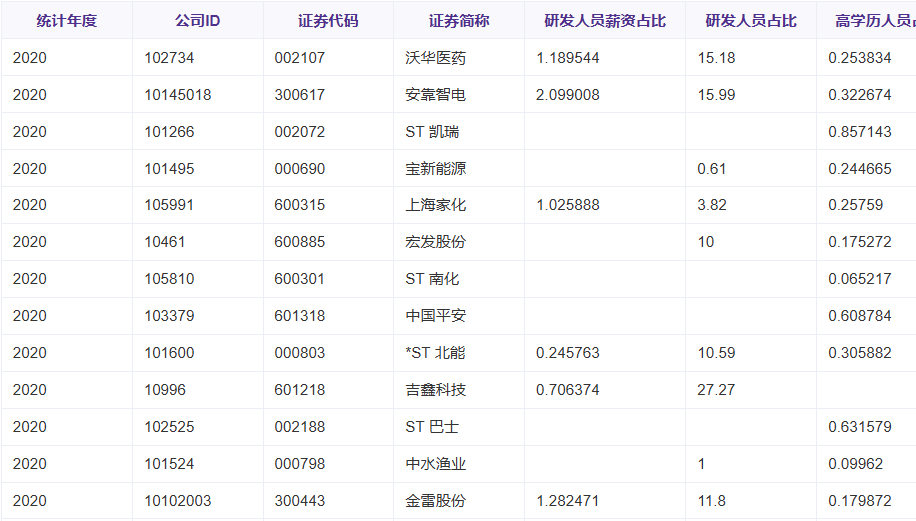Screen dimensions: 916x521
Task: Select company ID cell 105991
Action: tap(197, 205)
